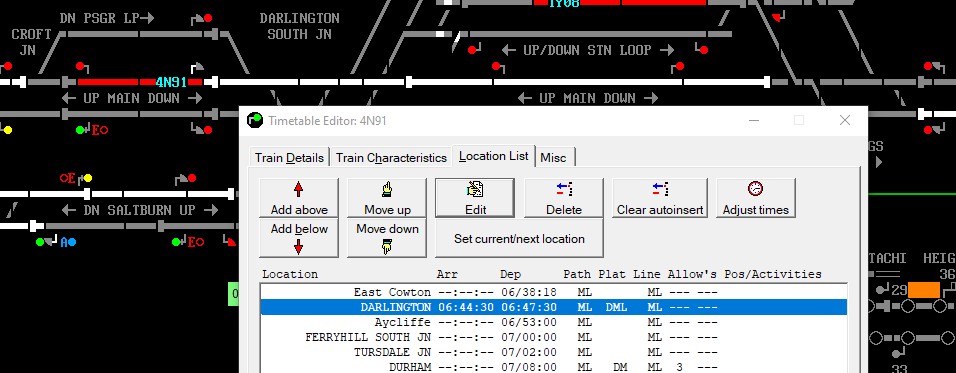Click the Move up button
Viewport: 956px width, 373px height.
[387, 198]
